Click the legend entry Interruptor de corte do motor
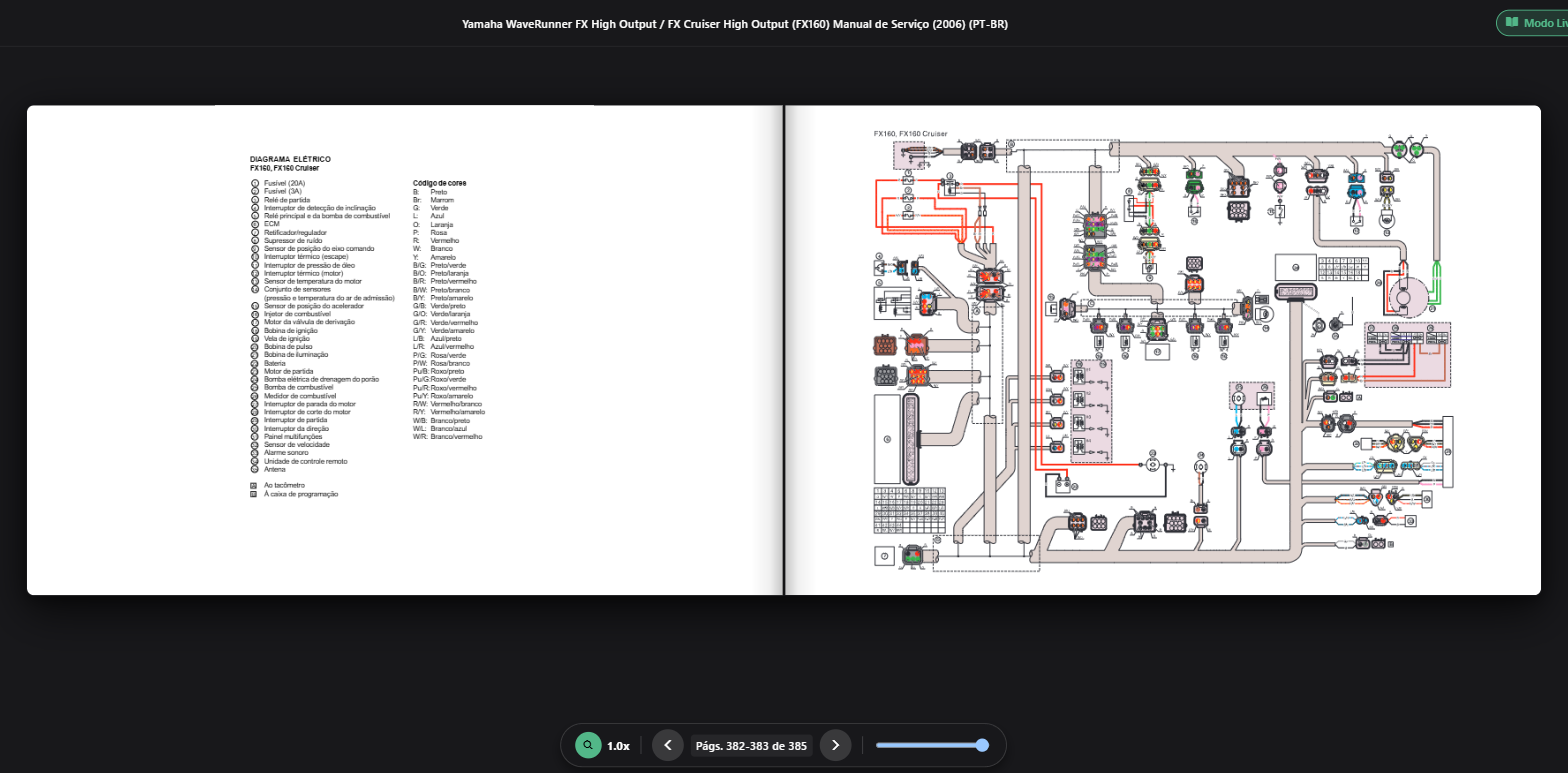Screen dimensions: 1568x773 [x=307, y=412]
